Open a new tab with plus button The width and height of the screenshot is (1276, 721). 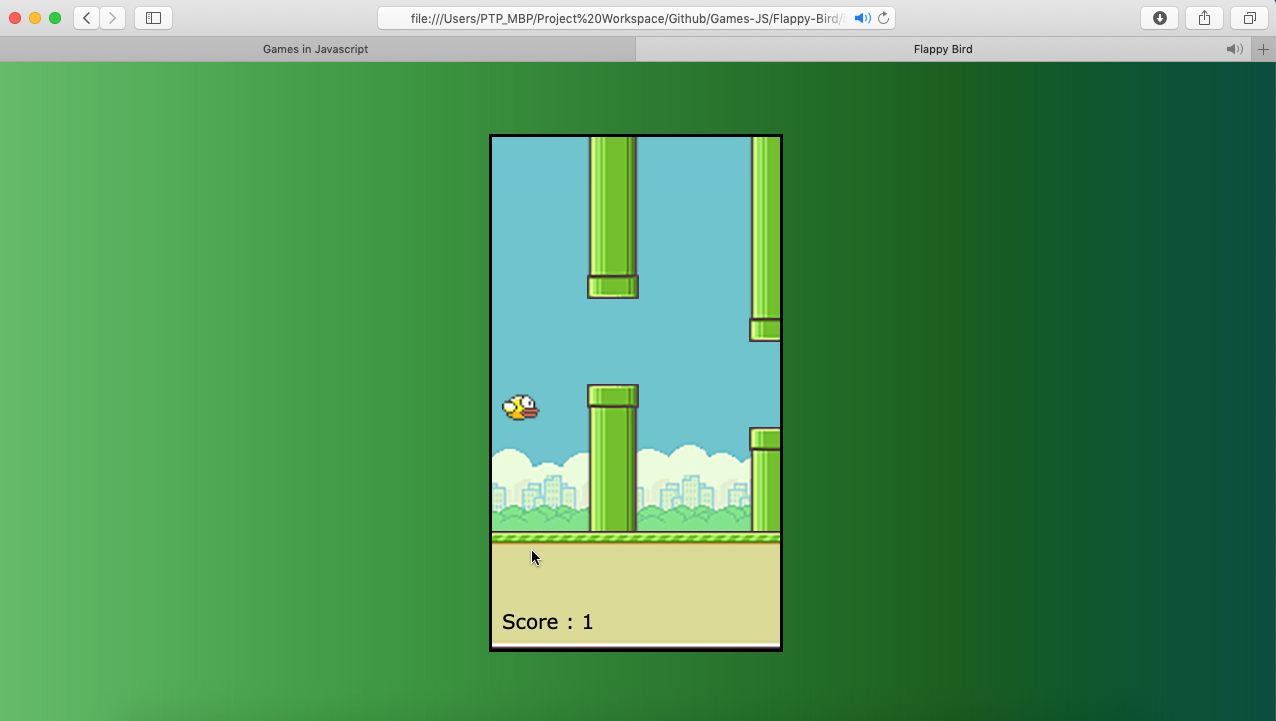pos(1263,49)
